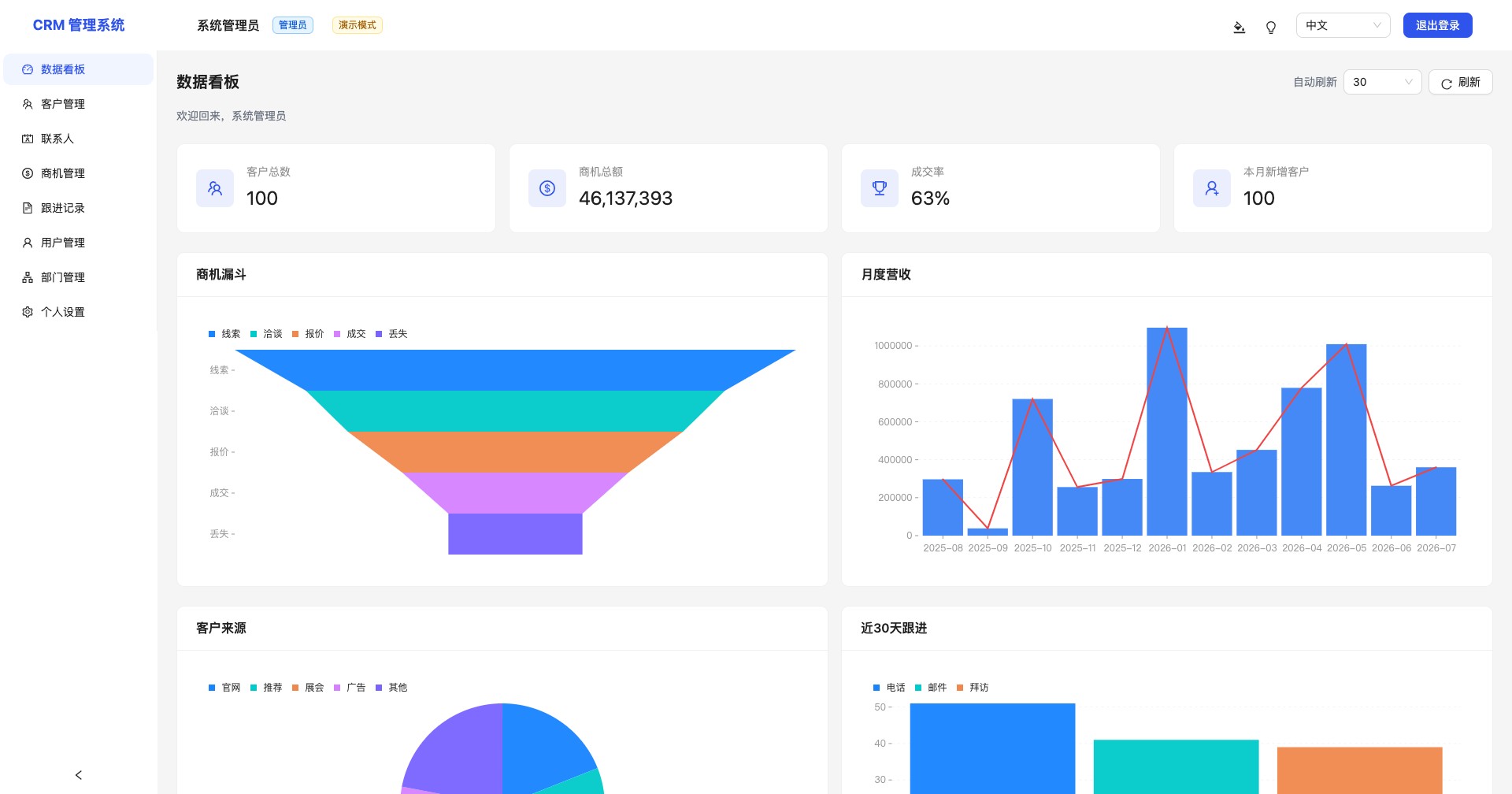Click the opportunity dollar icon in sidebar
The height and width of the screenshot is (794, 1512).
(x=28, y=173)
